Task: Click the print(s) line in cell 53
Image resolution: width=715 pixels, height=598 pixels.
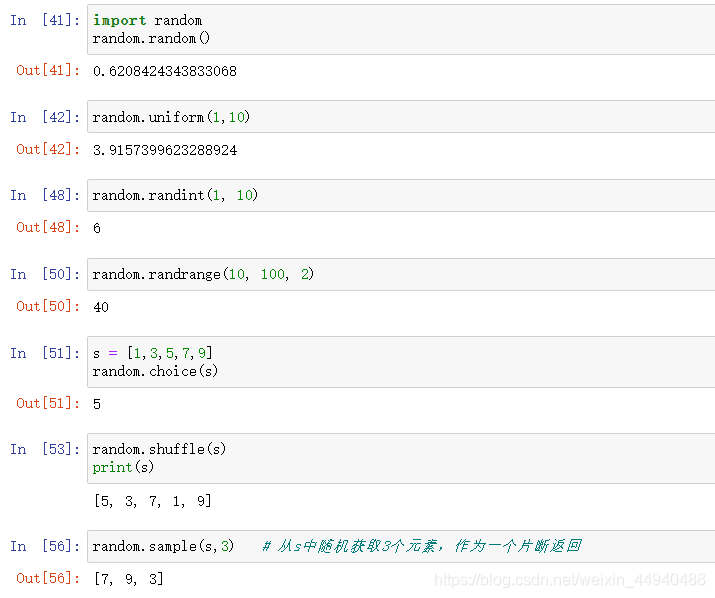Action: pyautogui.click(x=123, y=468)
